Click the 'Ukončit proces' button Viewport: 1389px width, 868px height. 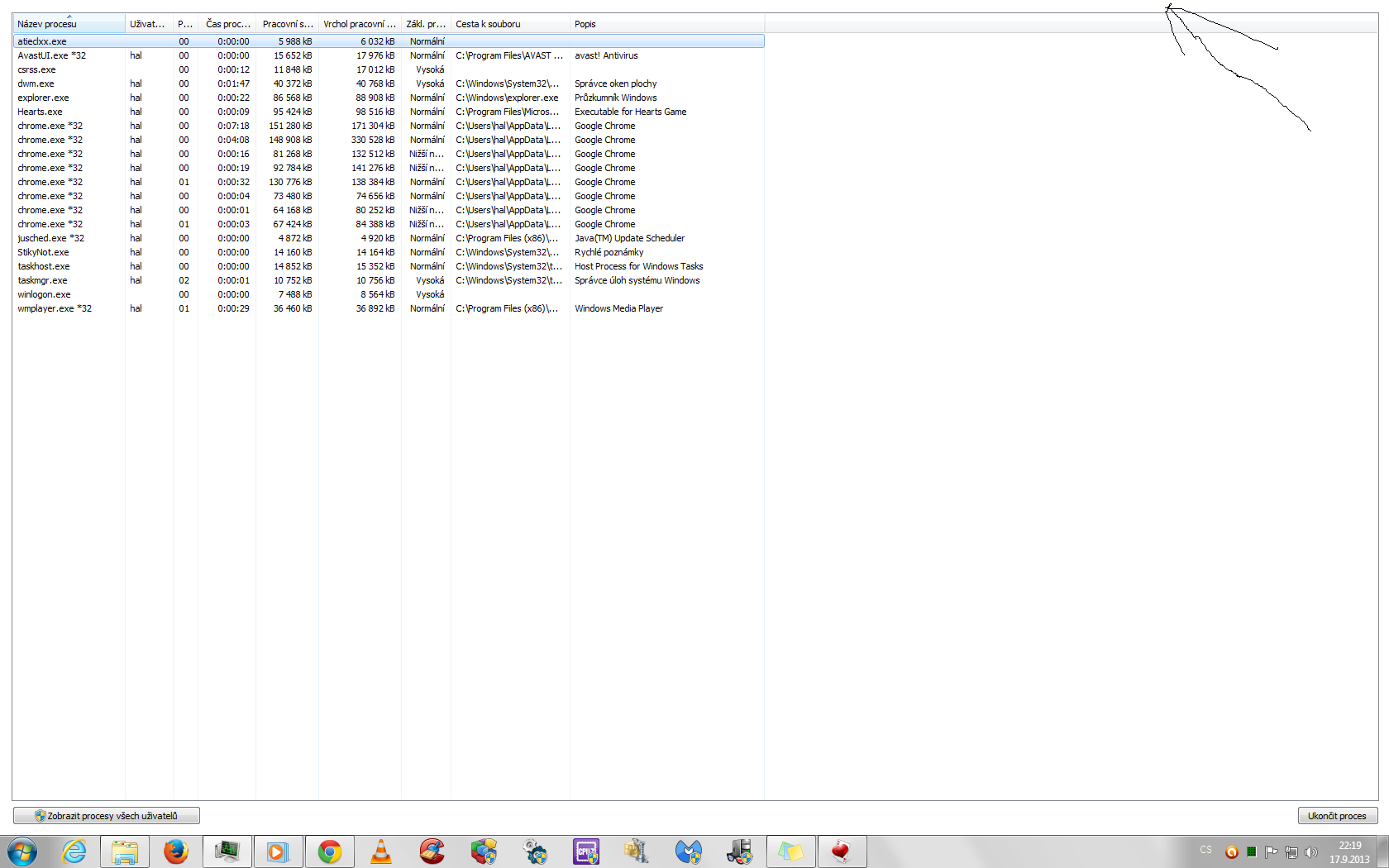point(1337,816)
